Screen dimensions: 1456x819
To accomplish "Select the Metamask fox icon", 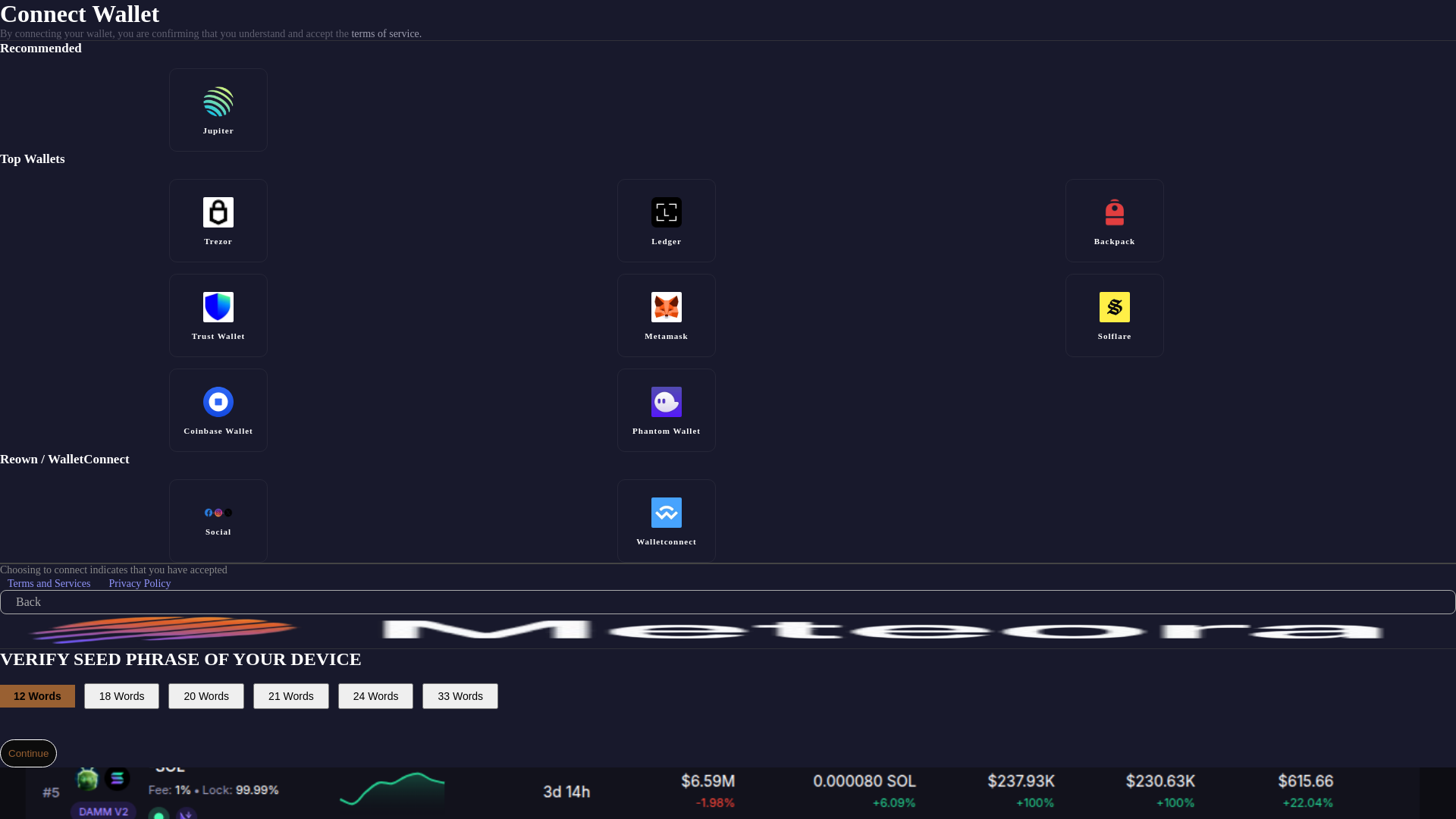I will coord(667,307).
